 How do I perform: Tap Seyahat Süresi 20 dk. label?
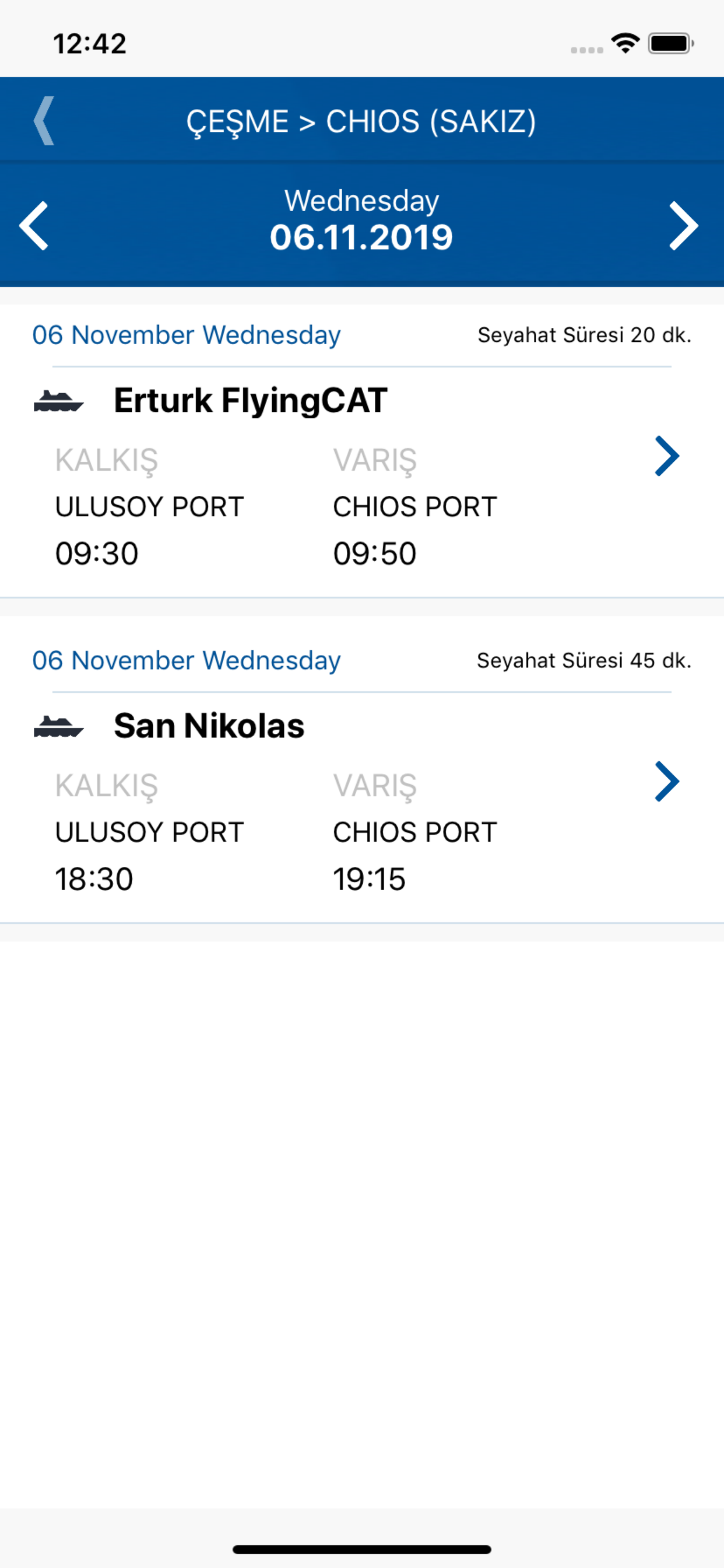coord(584,335)
